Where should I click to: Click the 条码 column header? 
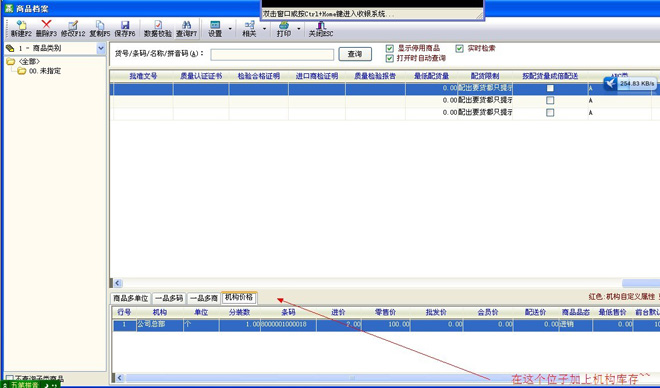pos(288,312)
